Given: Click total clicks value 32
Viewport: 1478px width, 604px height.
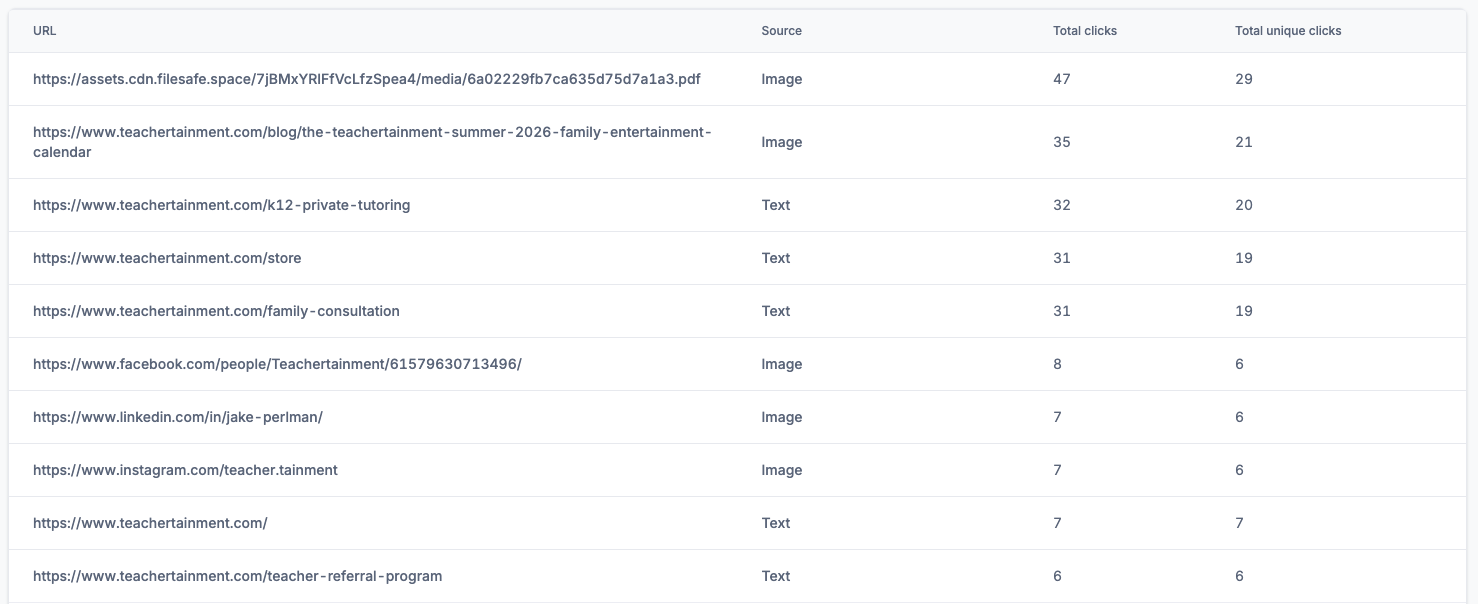Looking at the screenshot, I should click(x=1062, y=205).
